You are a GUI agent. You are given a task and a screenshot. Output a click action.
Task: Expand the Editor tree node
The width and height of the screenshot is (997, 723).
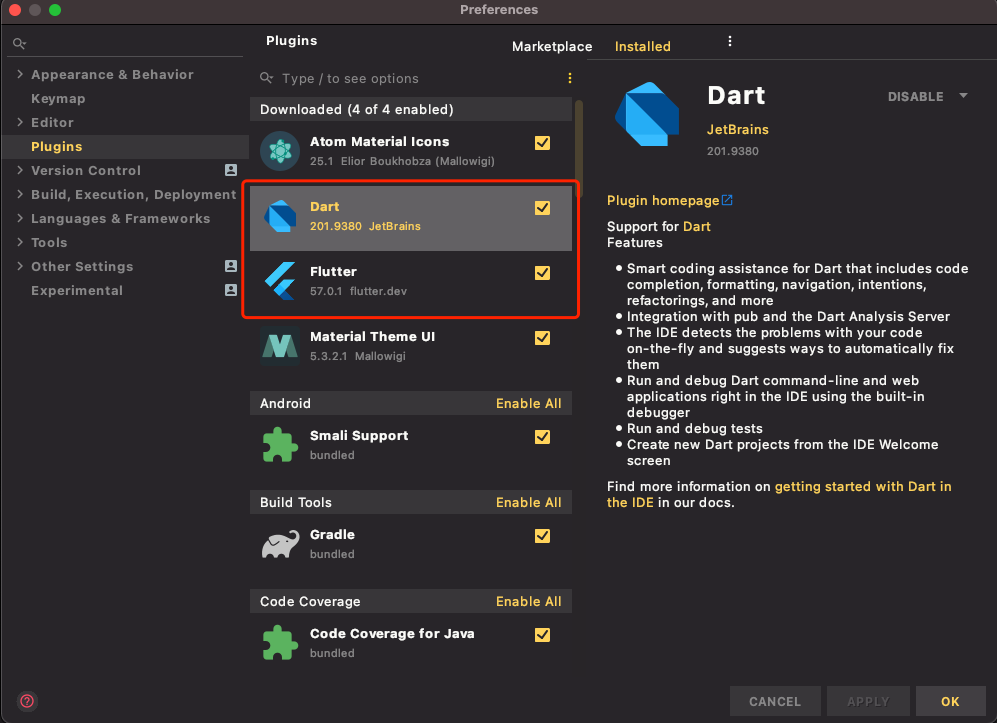[20, 122]
